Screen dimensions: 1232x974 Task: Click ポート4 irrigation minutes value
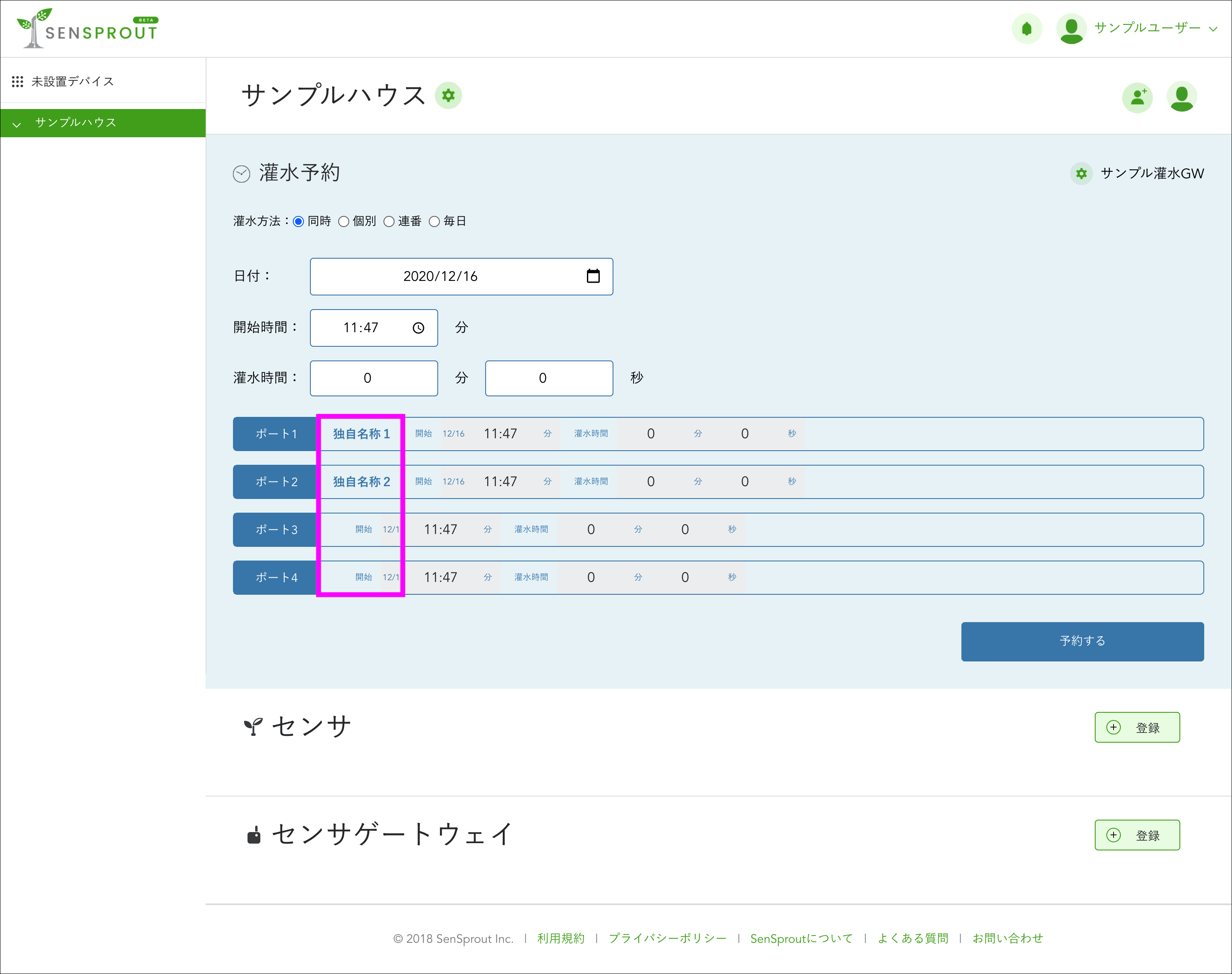click(591, 578)
